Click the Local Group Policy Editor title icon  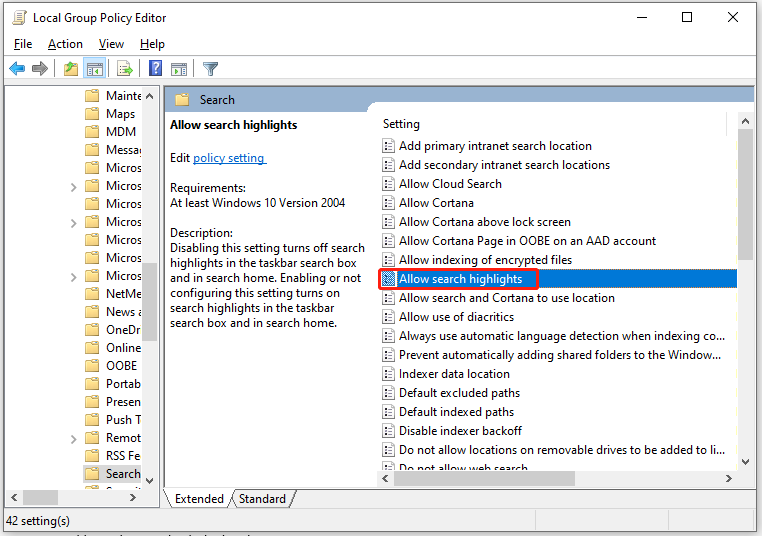coord(19,18)
